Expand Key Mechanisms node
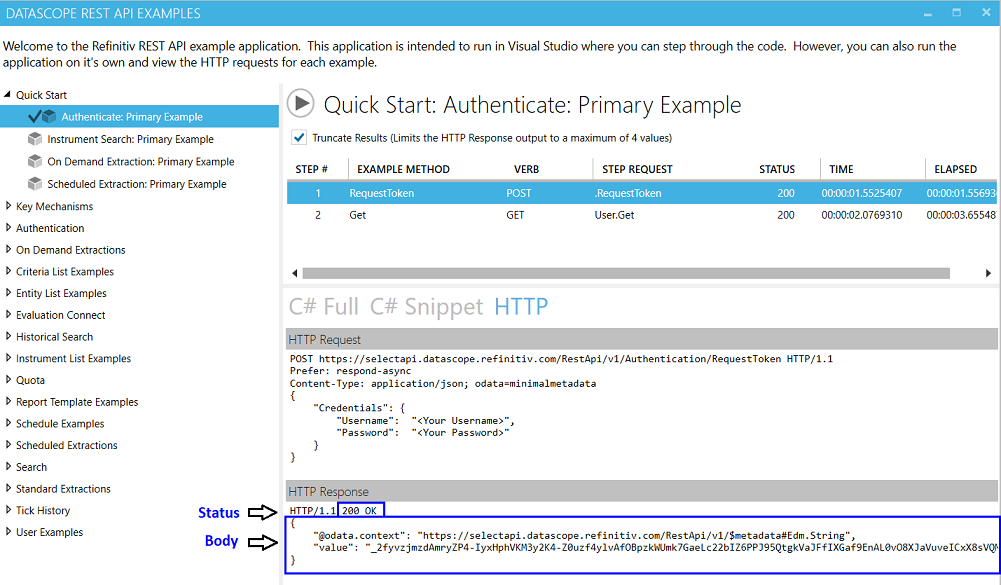 (8, 206)
